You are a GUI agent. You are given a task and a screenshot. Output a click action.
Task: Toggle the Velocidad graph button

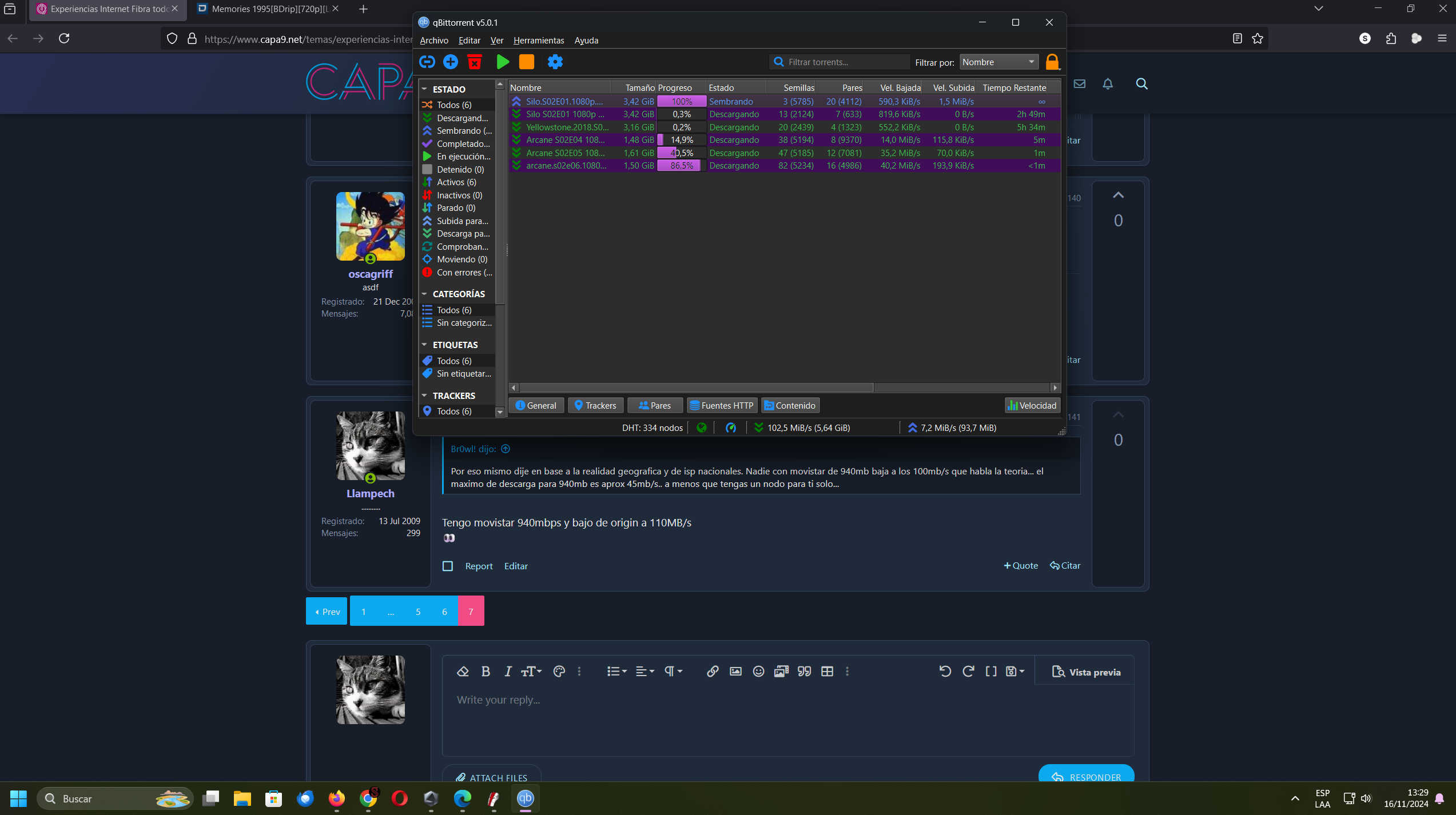coord(1032,405)
